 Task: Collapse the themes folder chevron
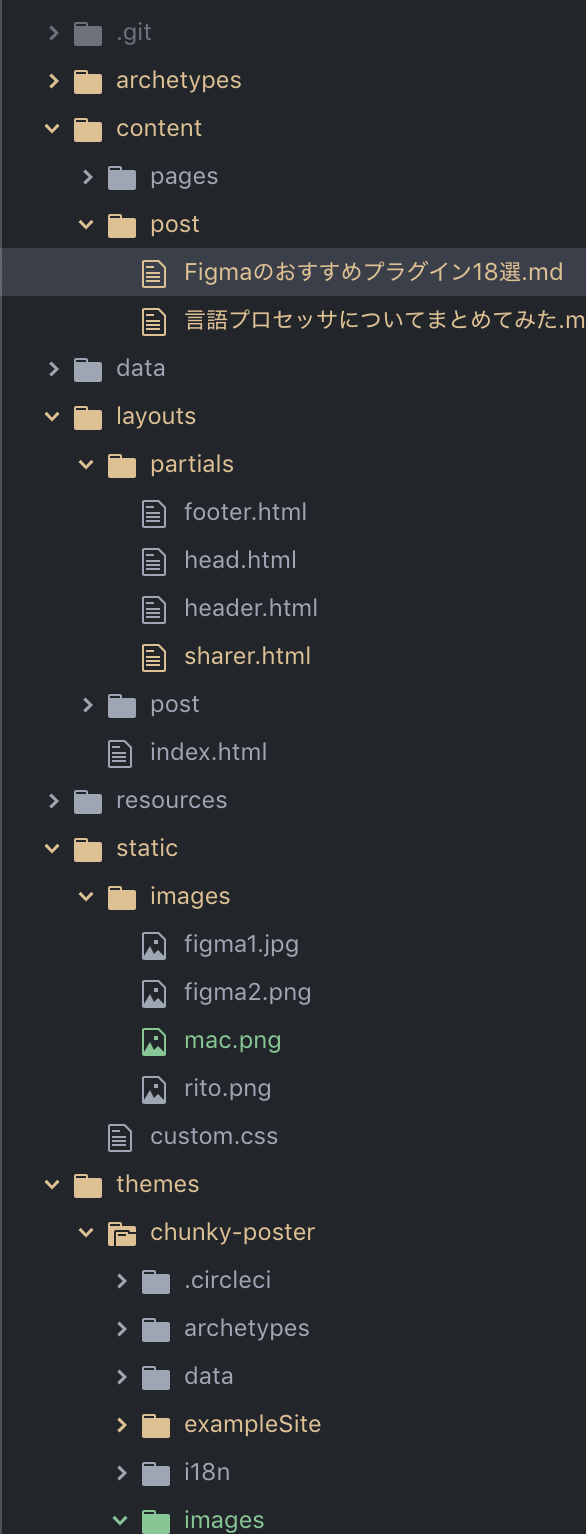pos(53,1185)
